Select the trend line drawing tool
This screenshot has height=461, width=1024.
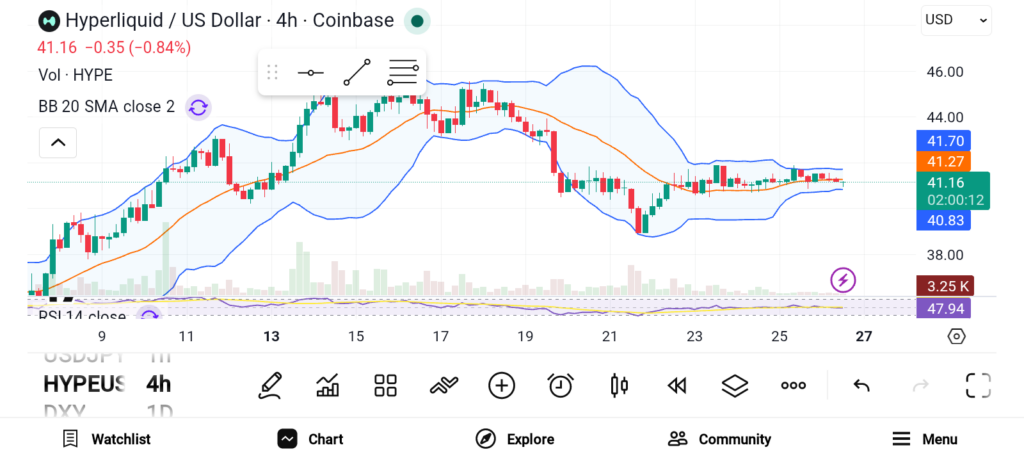click(357, 72)
